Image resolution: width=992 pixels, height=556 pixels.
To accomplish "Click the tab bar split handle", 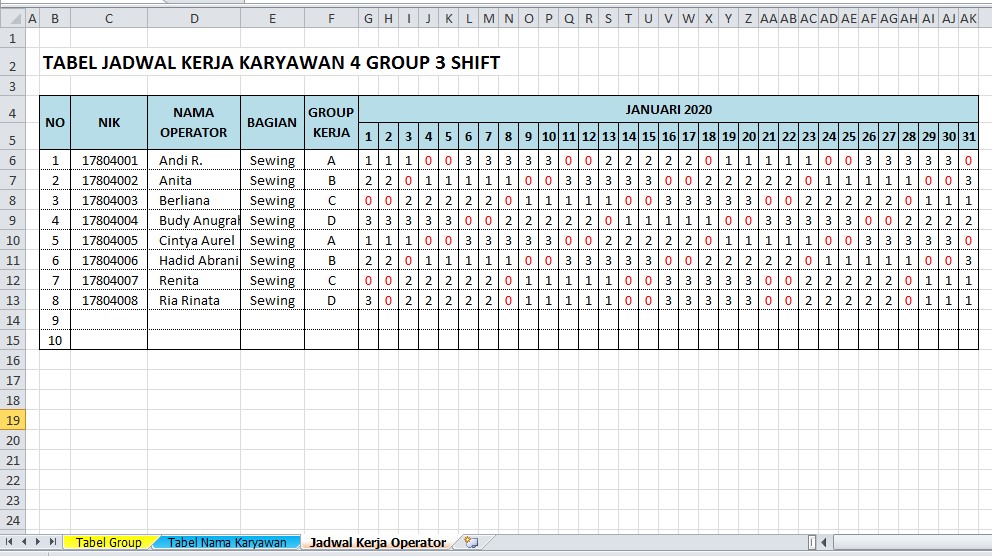I will point(810,542).
